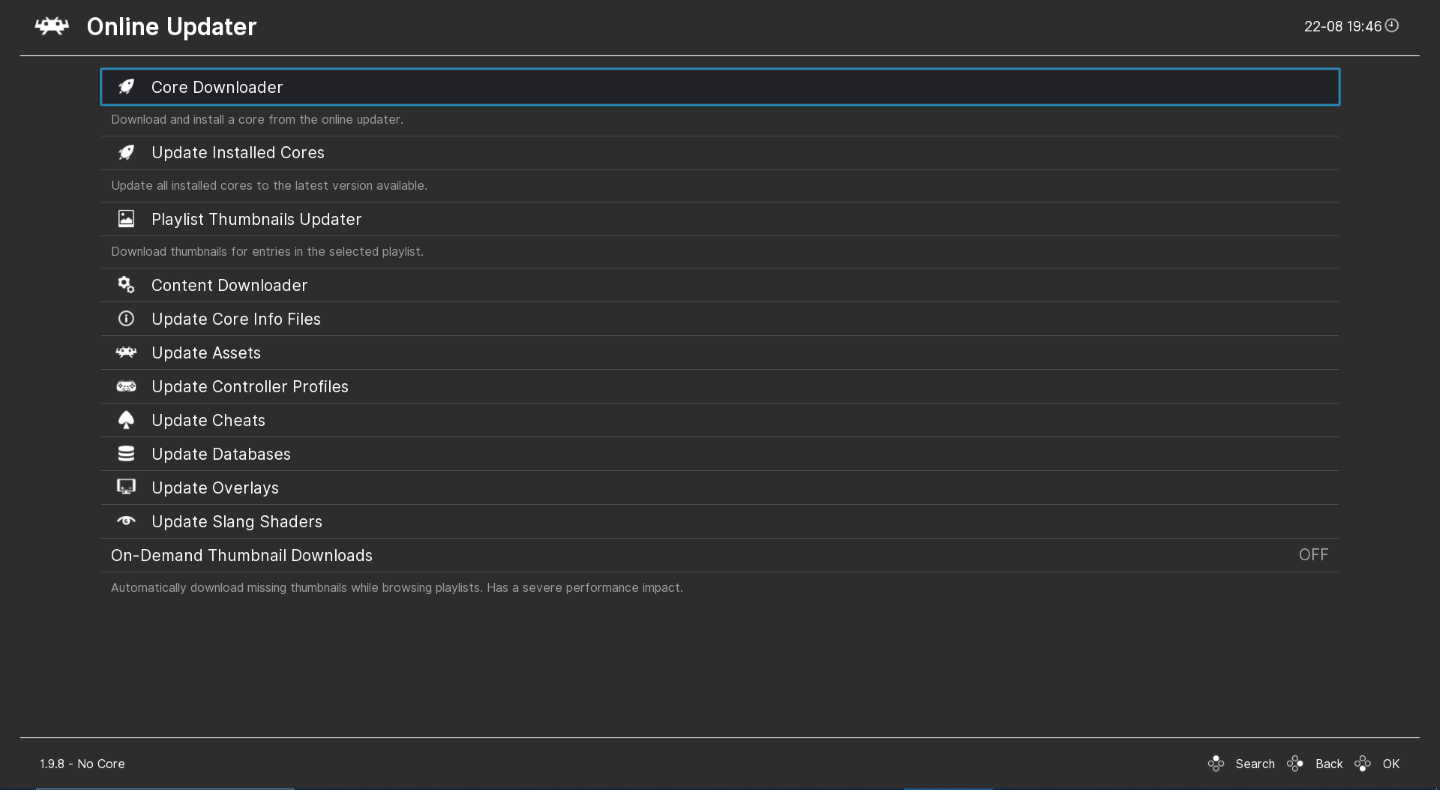Click the invader icon beside Update Assets
The height and width of the screenshot is (790, 1440).
click(x=126, y=353)
